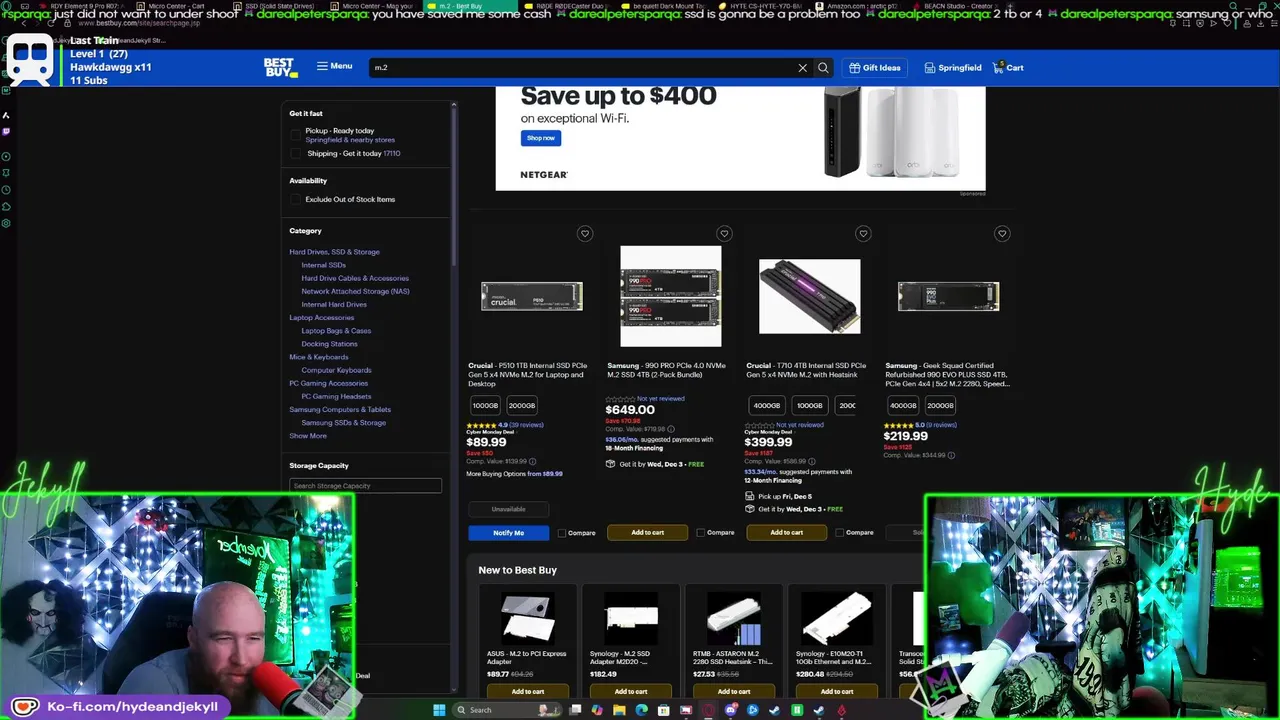Open the Laptop Accessories category

click(x=321, y=318)
